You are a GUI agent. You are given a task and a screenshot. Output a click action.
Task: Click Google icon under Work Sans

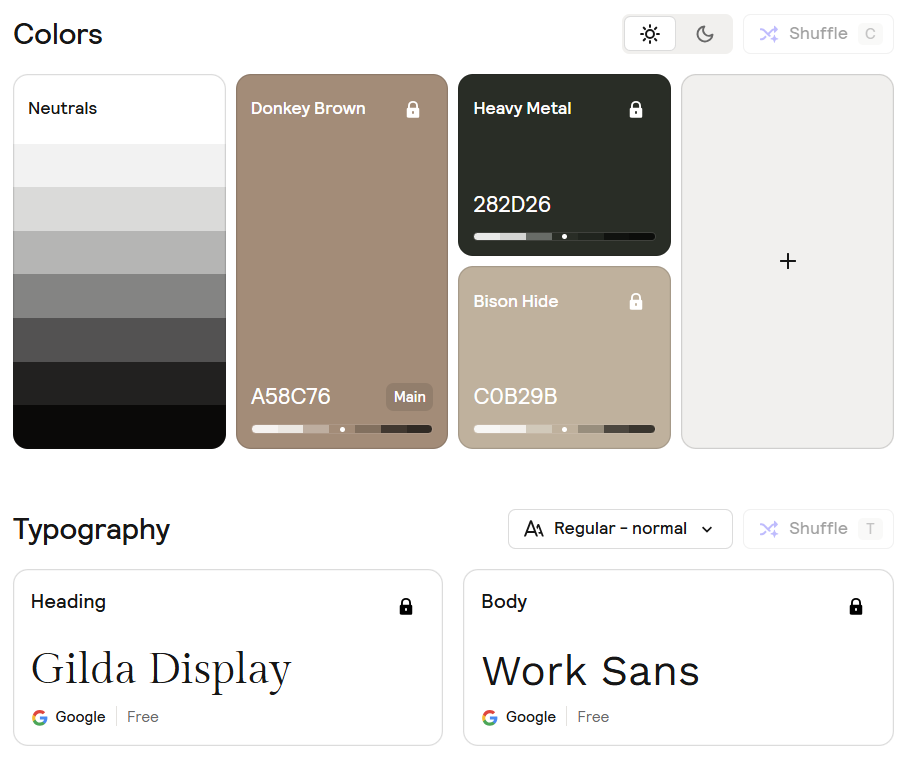(490, 717)
